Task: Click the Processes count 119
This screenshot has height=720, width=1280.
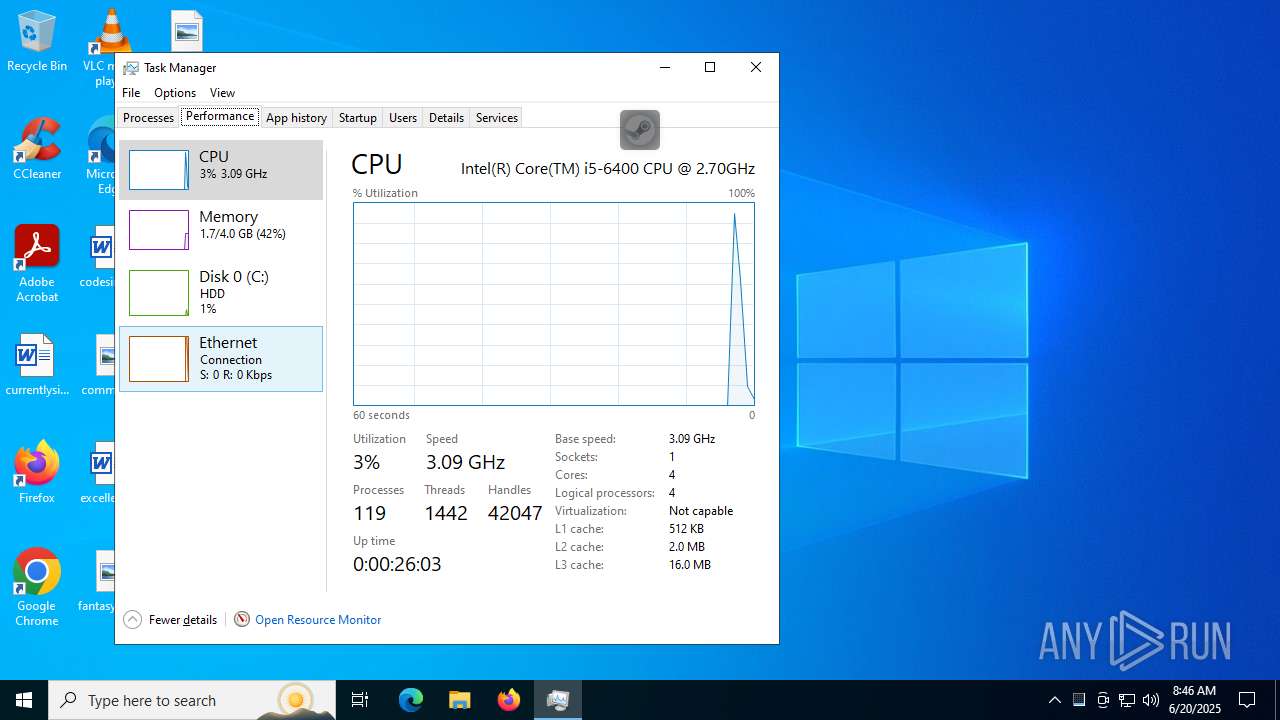Action: [369, 513]
